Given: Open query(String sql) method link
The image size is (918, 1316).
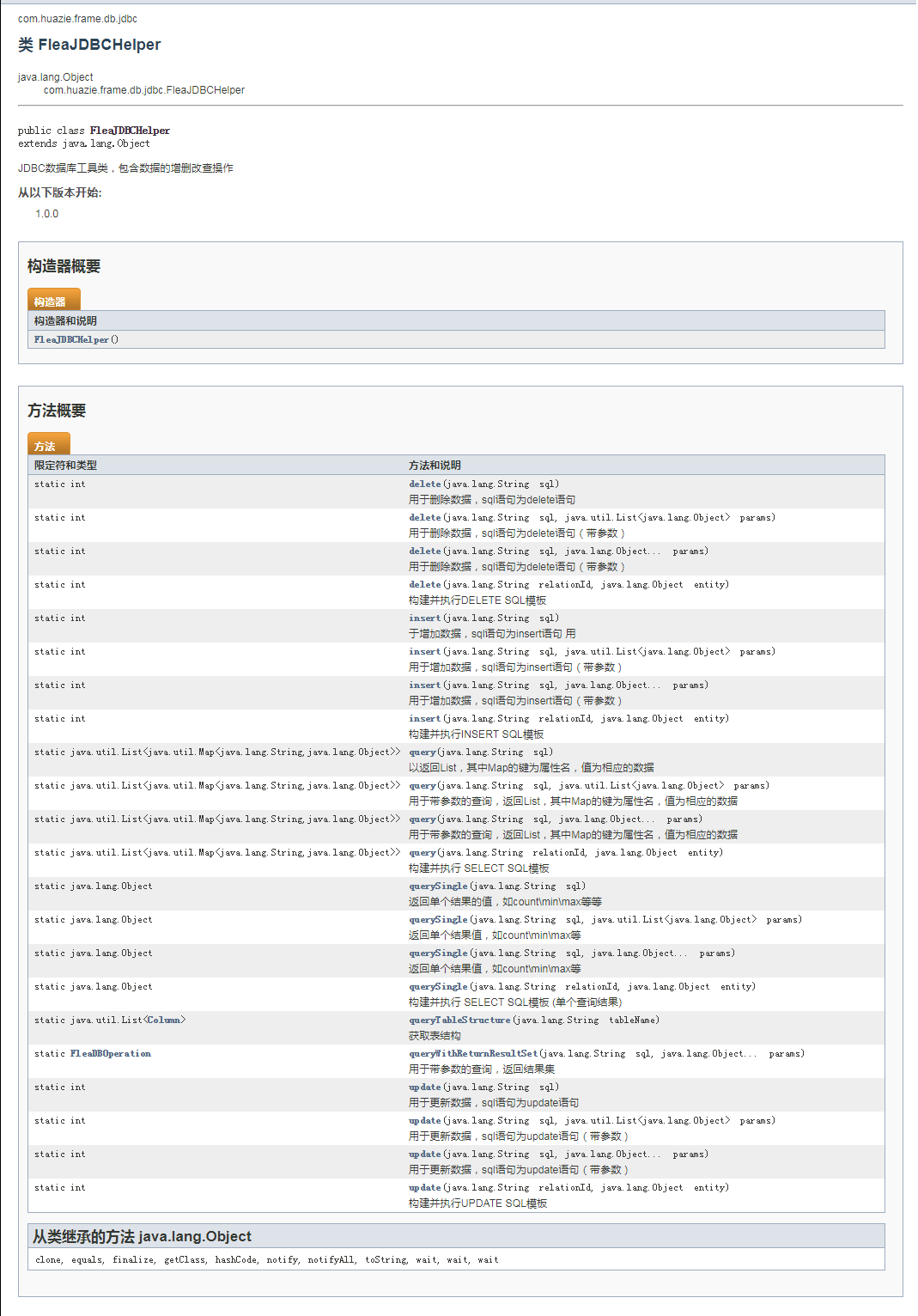Looking at the screenshot, I should pos(423,752).
